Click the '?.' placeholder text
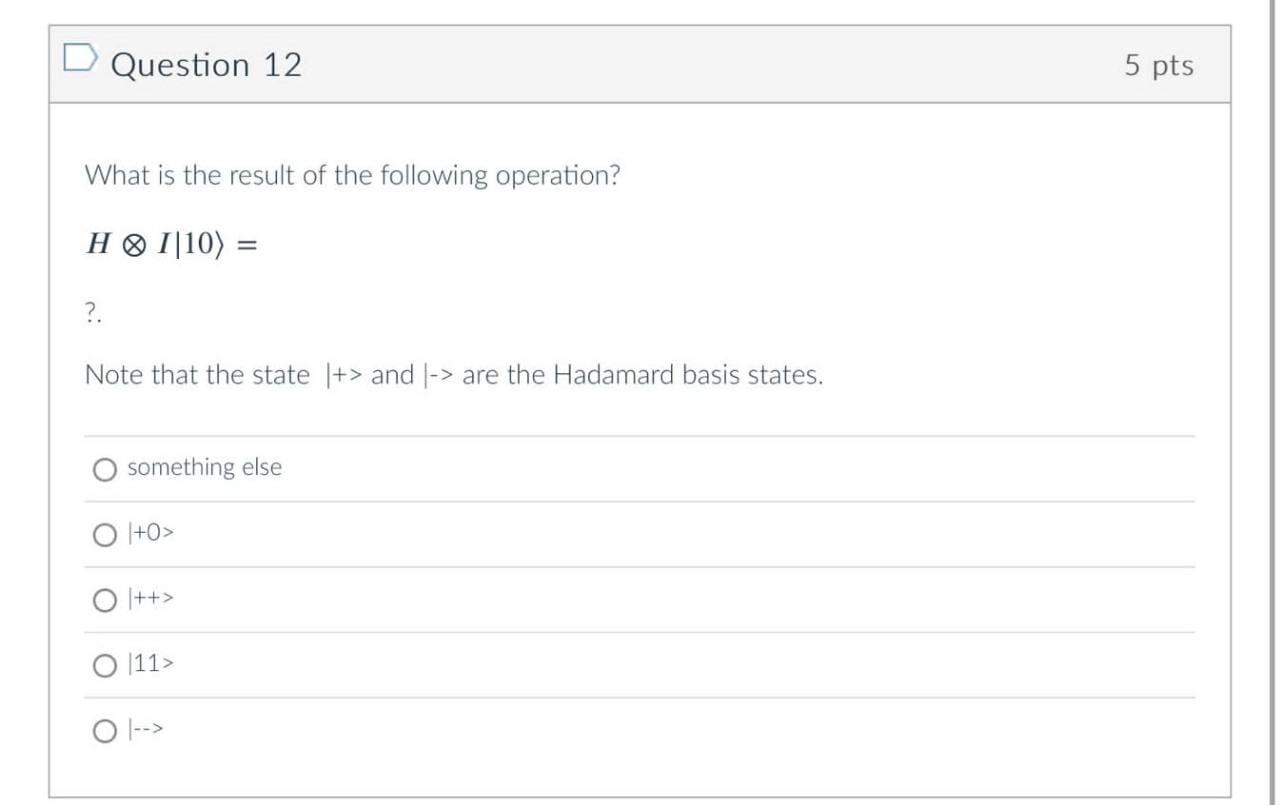Screen dimensions: 1280x805 (92, 311)
